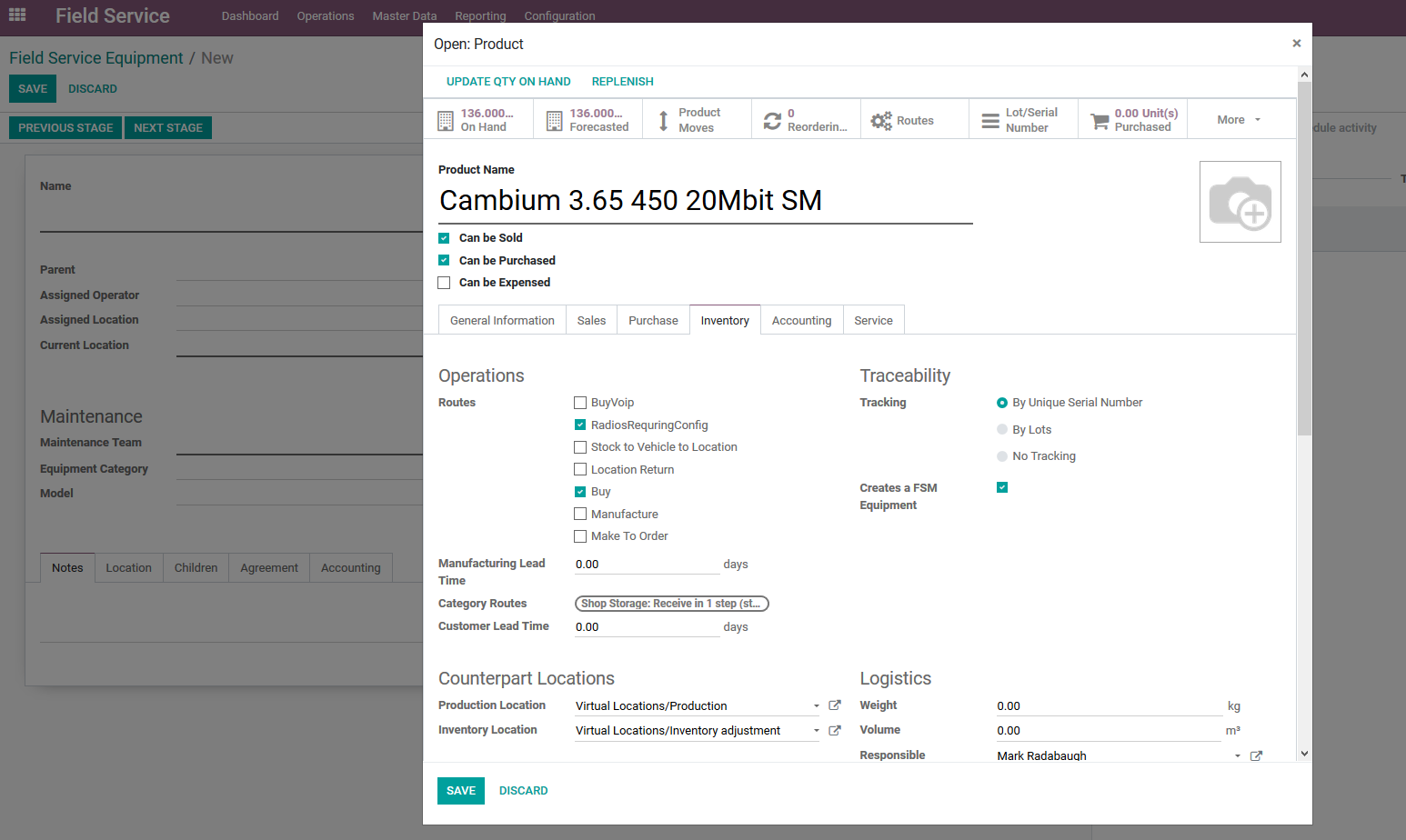The image size is (1406, 840).
Task: Enable the Make To Order route
Action: 580,536
